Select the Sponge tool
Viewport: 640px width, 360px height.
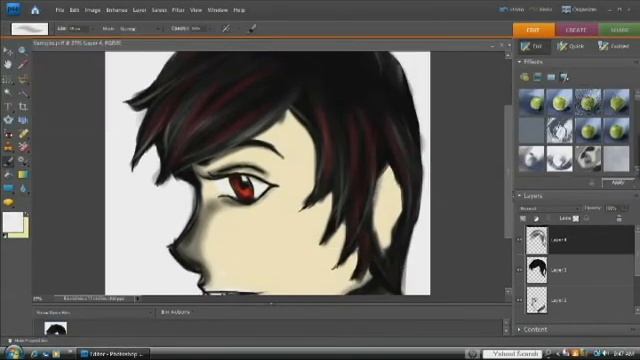click(x=8, y=202)
